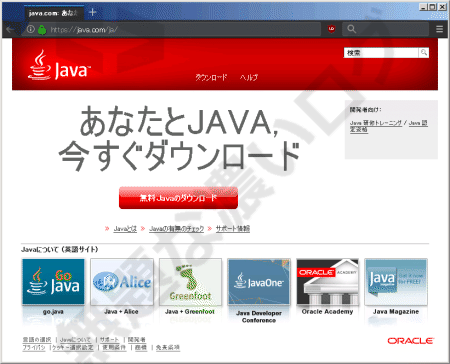Open the サポート footer link

click(x=109, y=340)
